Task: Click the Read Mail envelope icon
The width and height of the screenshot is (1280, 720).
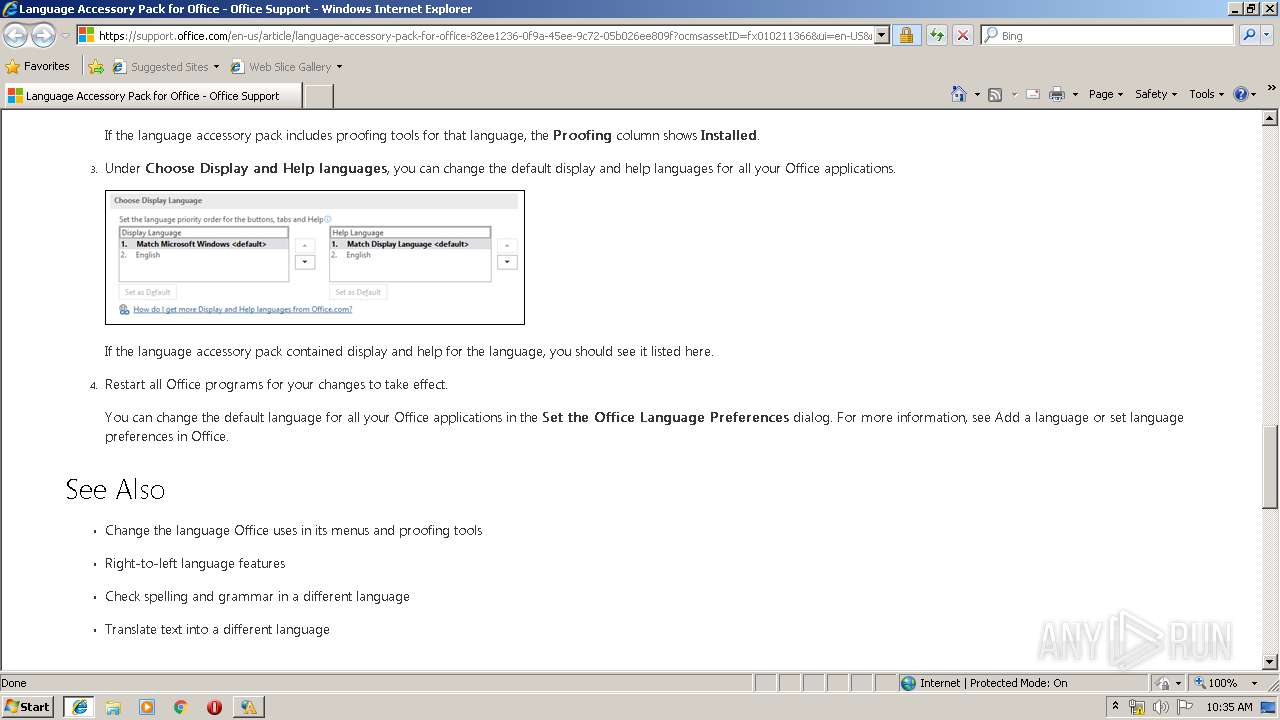Action: 1033,94
